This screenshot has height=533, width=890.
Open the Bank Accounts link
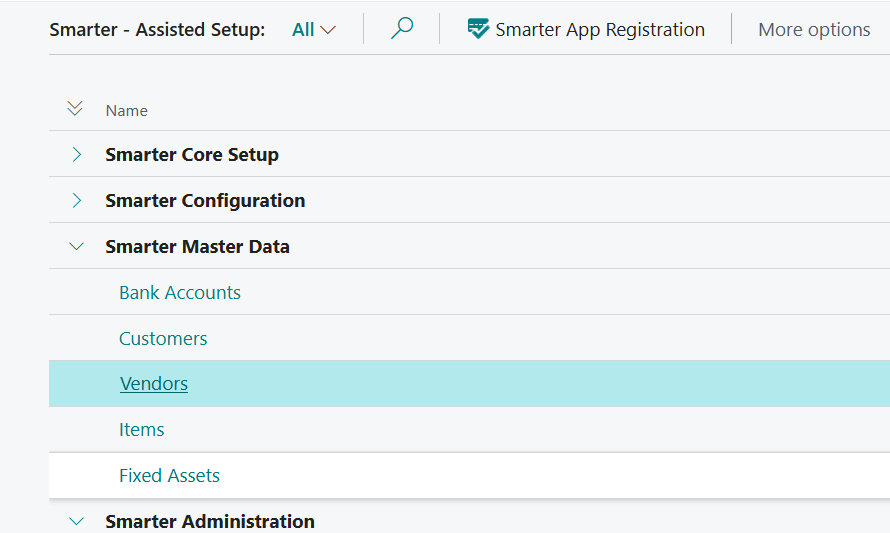click(x=180, y=292)
